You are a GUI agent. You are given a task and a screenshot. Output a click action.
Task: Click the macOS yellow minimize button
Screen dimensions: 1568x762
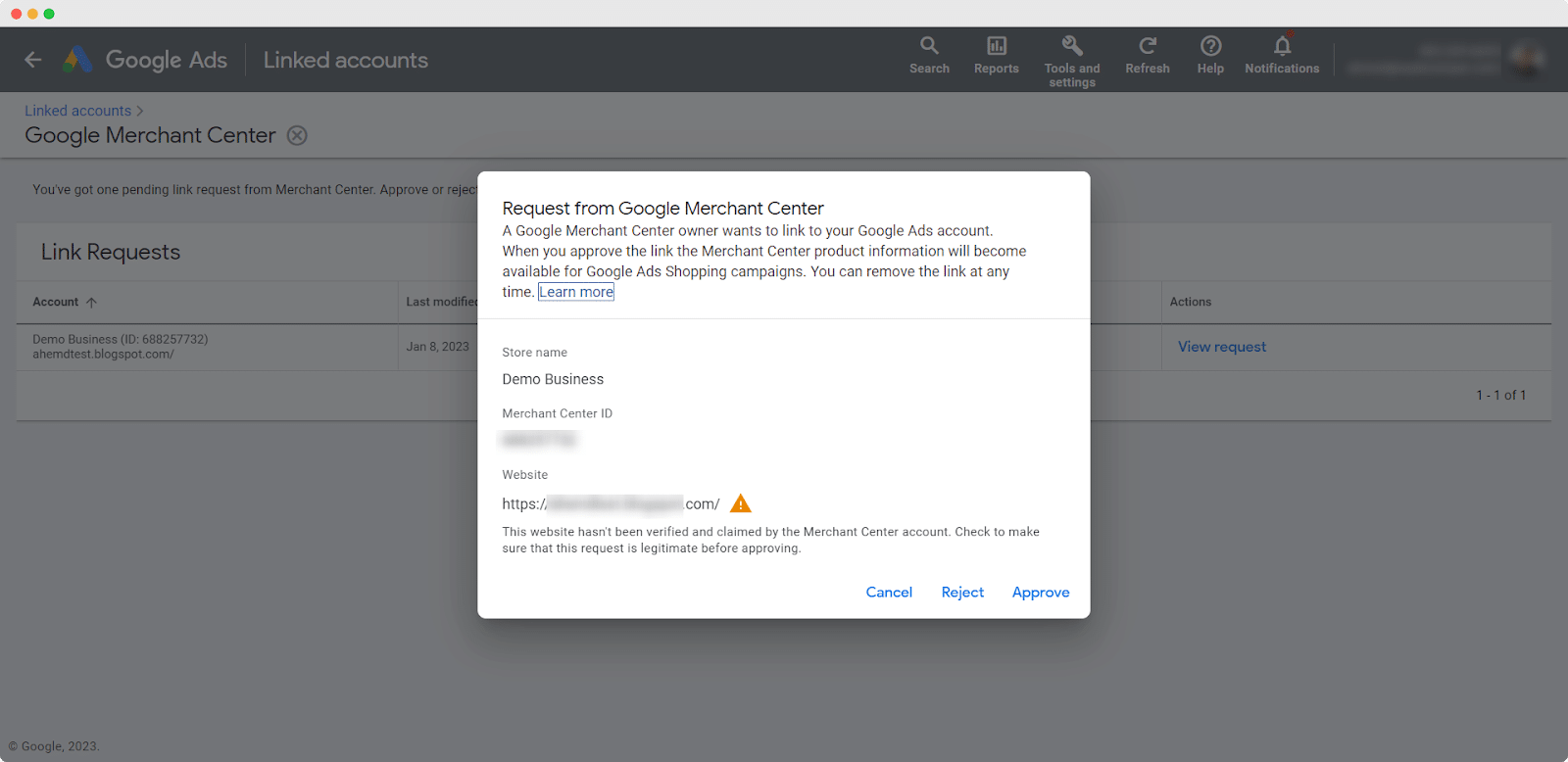tap(32, 14)
